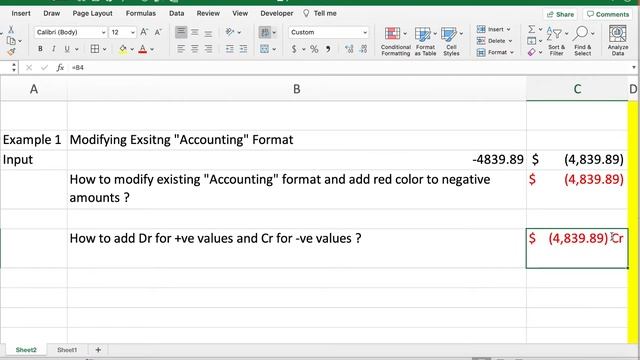This screenshot has width=640, height=360.
Task: Click Analyze Data button
Action: click(x=618, y=41)
